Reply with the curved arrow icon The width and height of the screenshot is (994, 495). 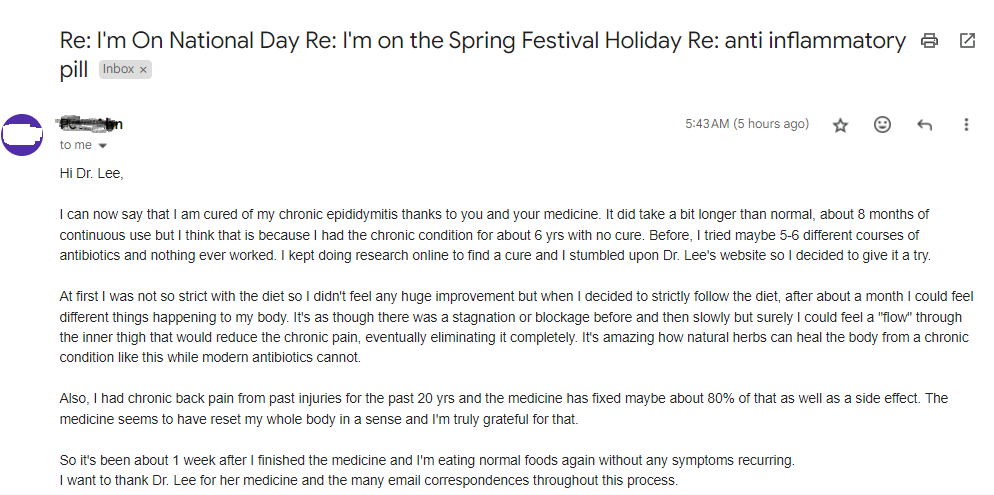[x=924, y=125]
